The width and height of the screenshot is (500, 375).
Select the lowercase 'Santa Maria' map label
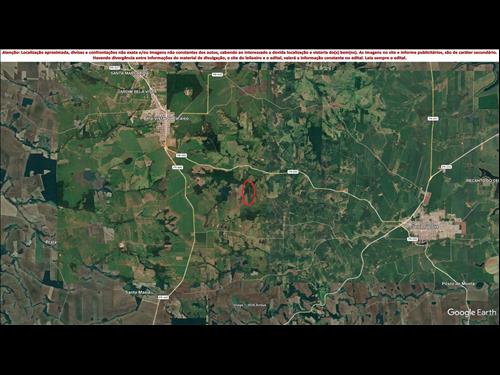(138, 292)
